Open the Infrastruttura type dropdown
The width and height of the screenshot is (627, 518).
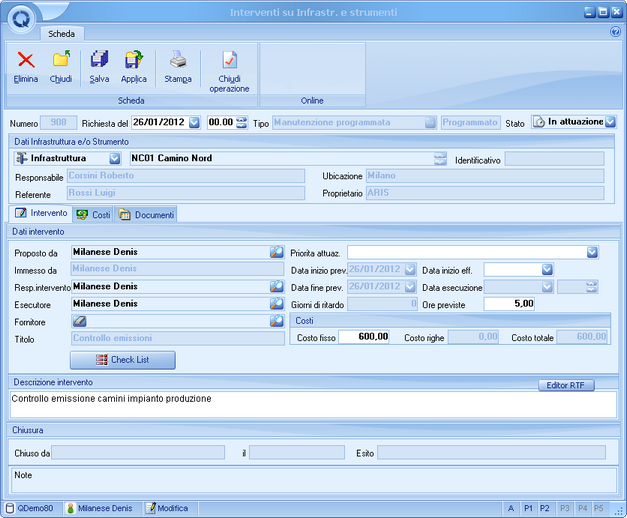pos(114,158)
